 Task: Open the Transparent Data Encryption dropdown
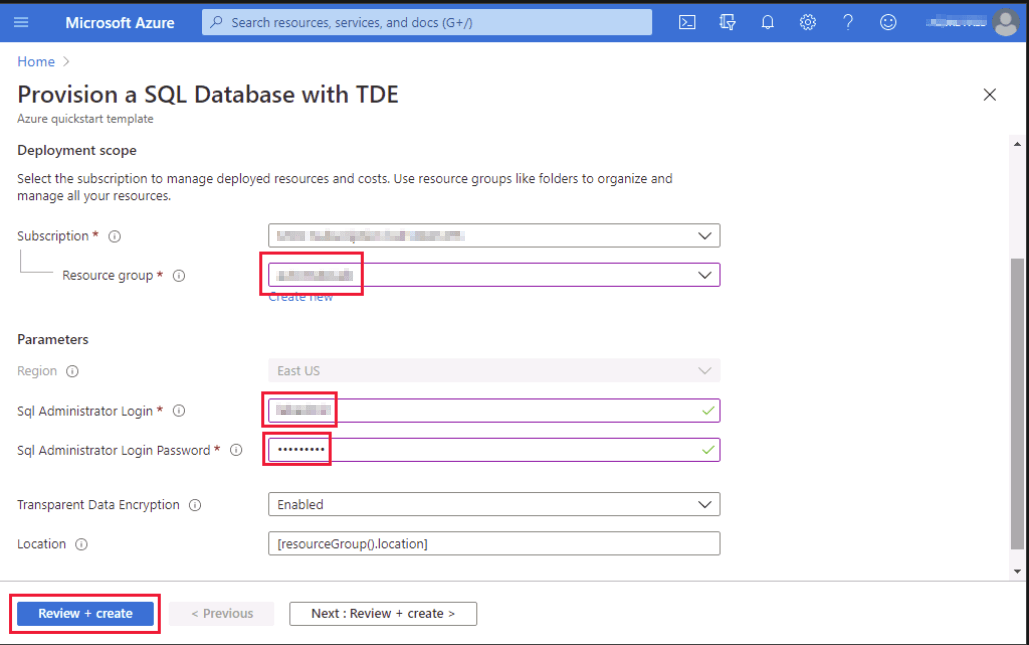705,505
